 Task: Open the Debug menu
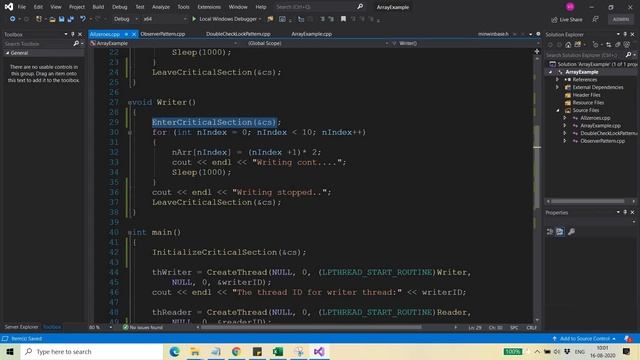click(x=120, y=7)
